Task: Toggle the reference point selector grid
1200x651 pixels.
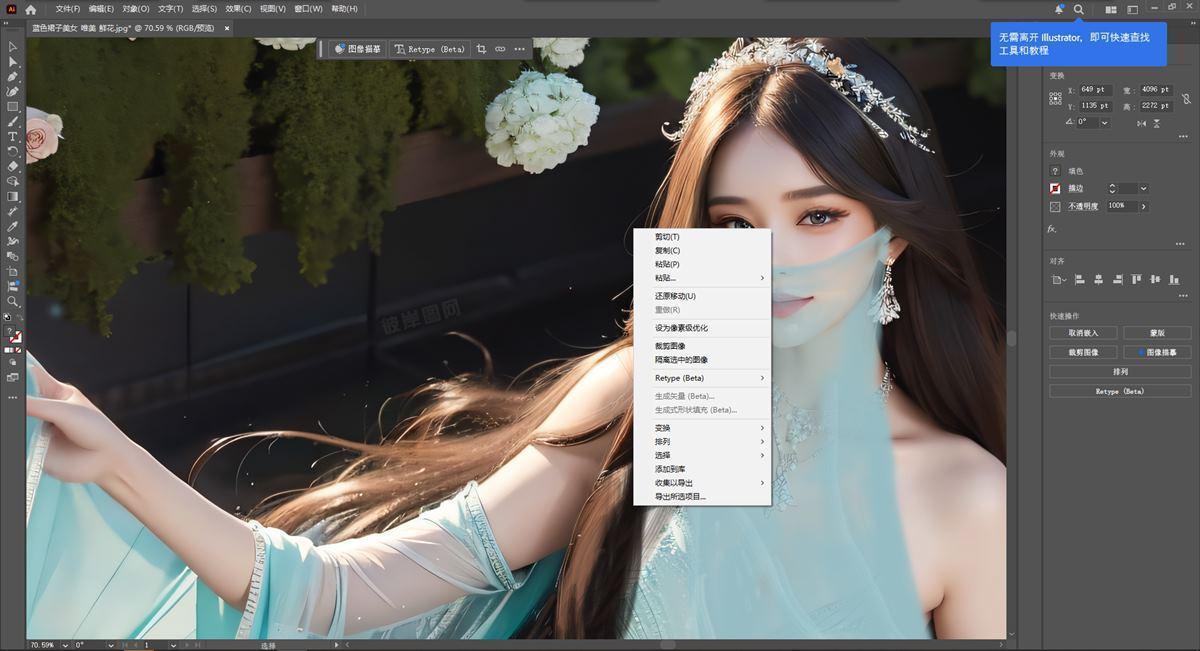Action: pos(1055,98)
